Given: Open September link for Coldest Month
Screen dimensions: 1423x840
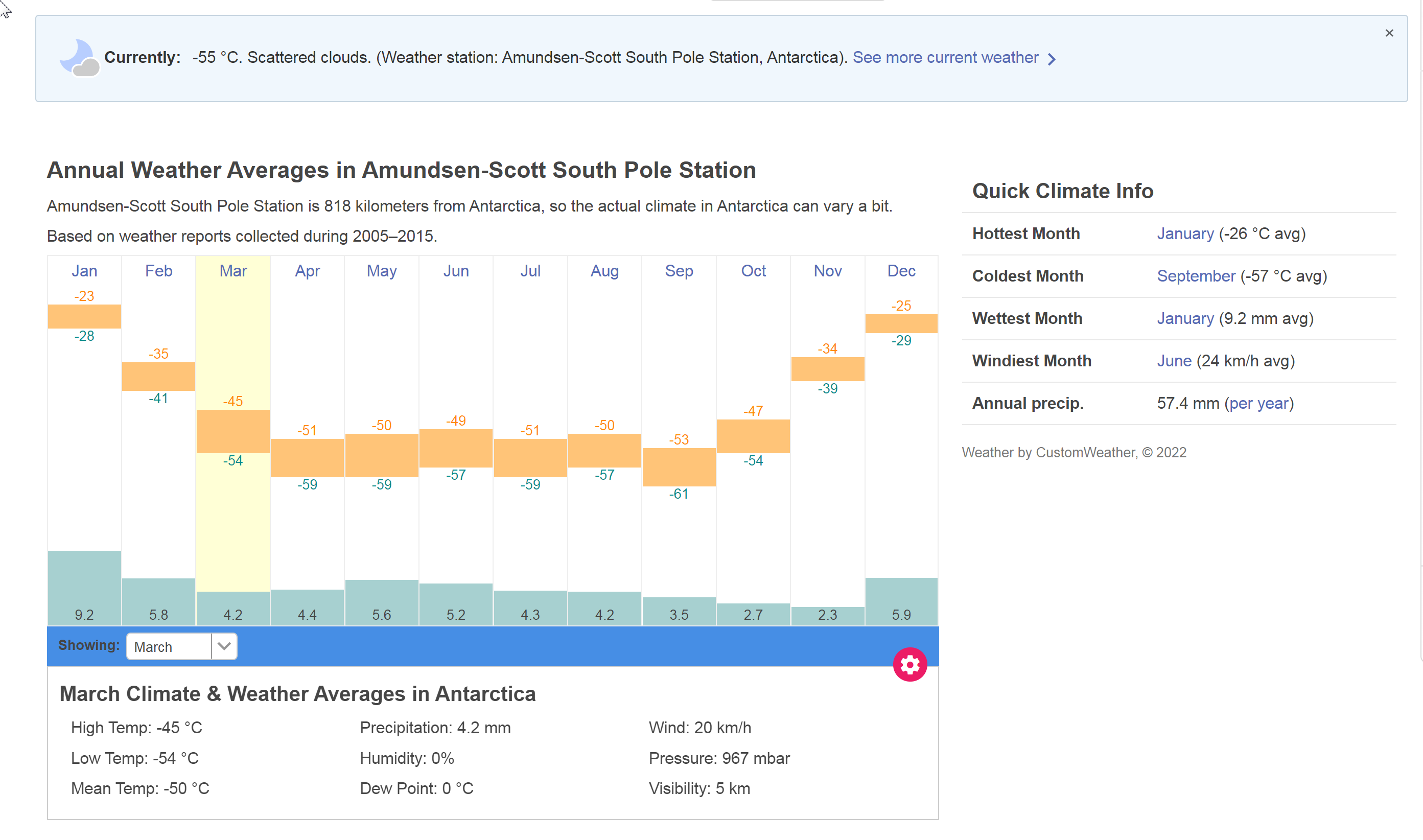Looking at the screenshot, I should coord(1196,276).
